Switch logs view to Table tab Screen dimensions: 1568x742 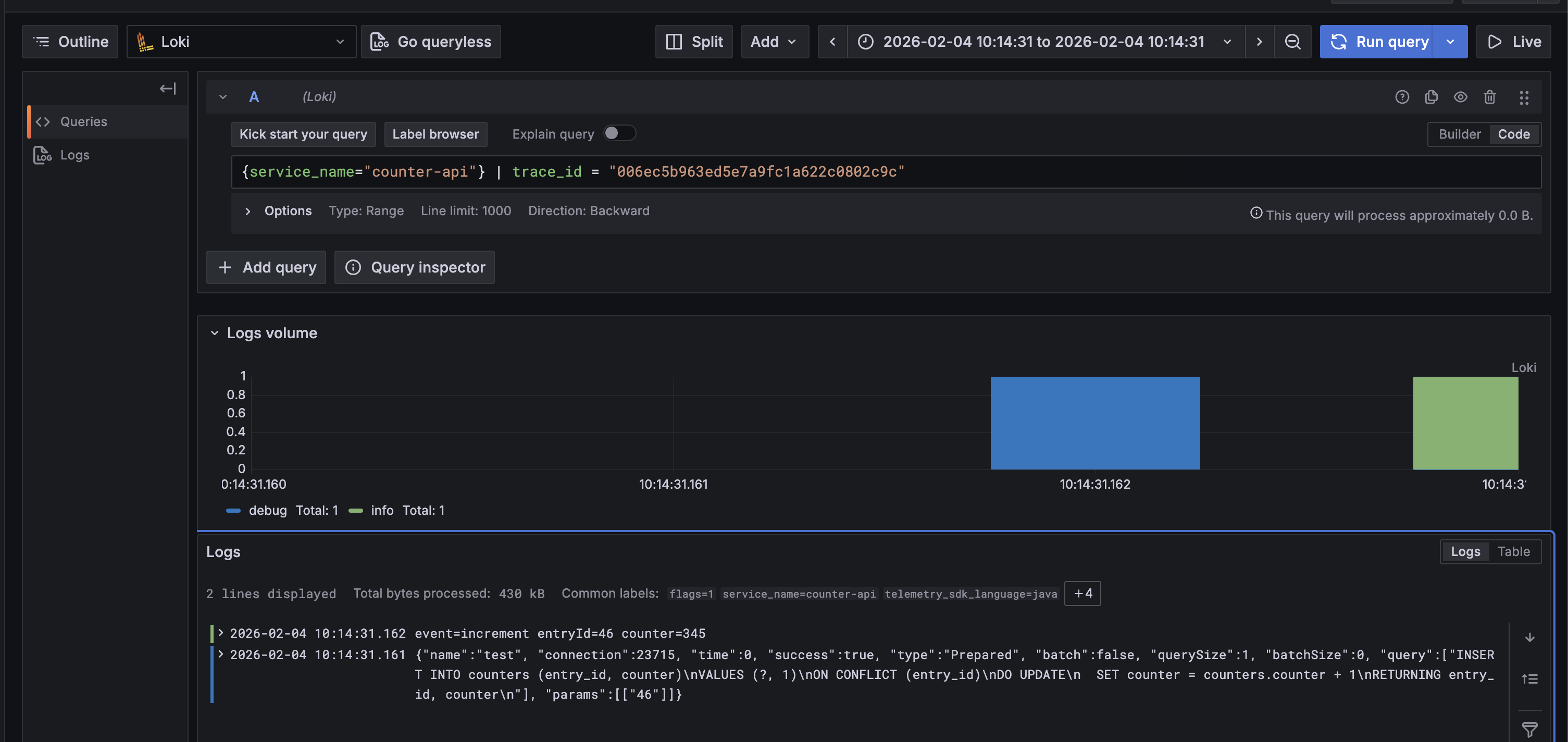[x=1513, y=551]
